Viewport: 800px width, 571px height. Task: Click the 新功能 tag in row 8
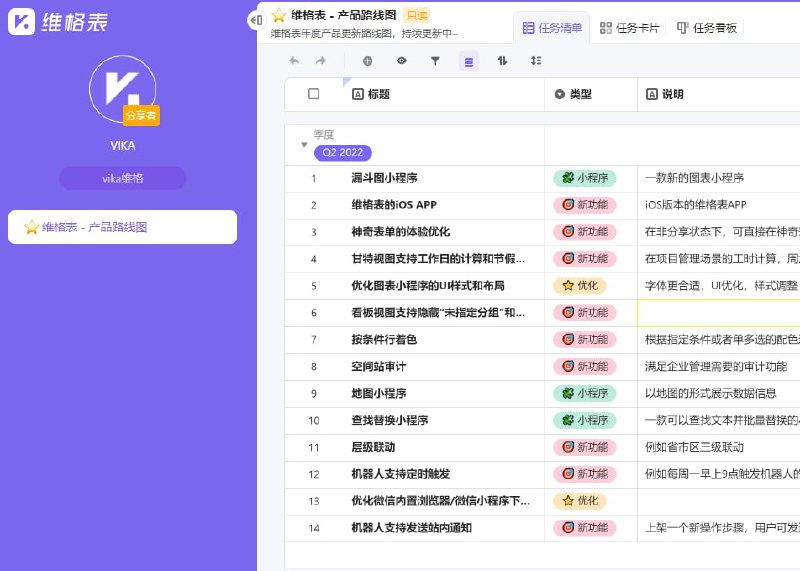pos(585,367)
